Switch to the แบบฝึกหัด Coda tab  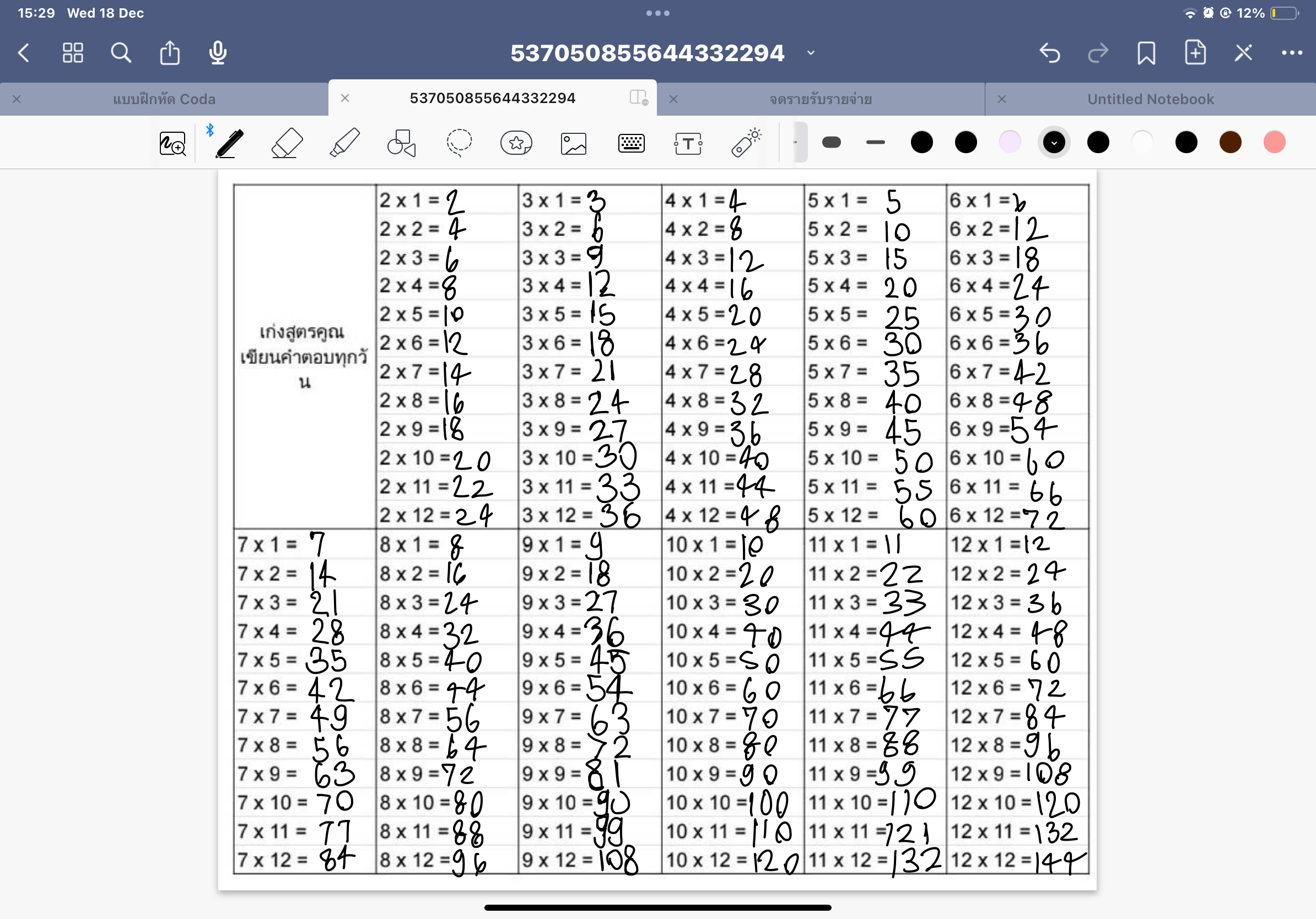coord(164,99)
